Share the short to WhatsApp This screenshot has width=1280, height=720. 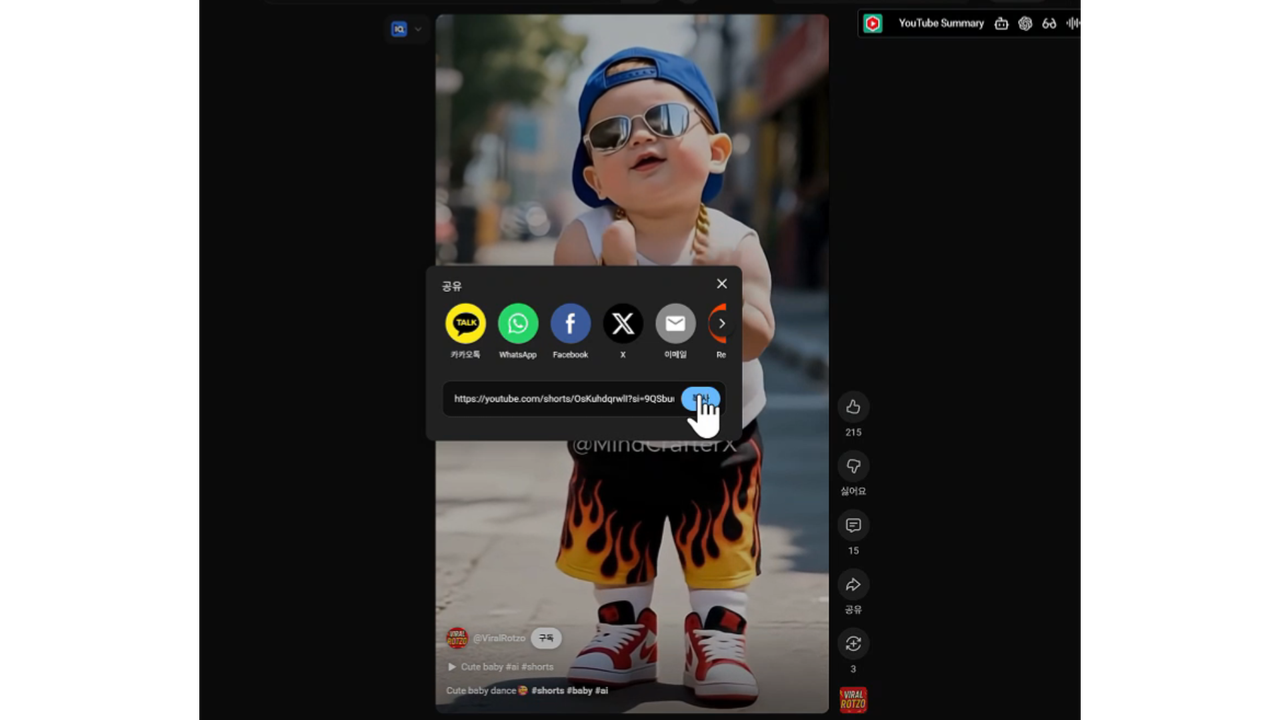pyautogui.click(x=518, y=324)
